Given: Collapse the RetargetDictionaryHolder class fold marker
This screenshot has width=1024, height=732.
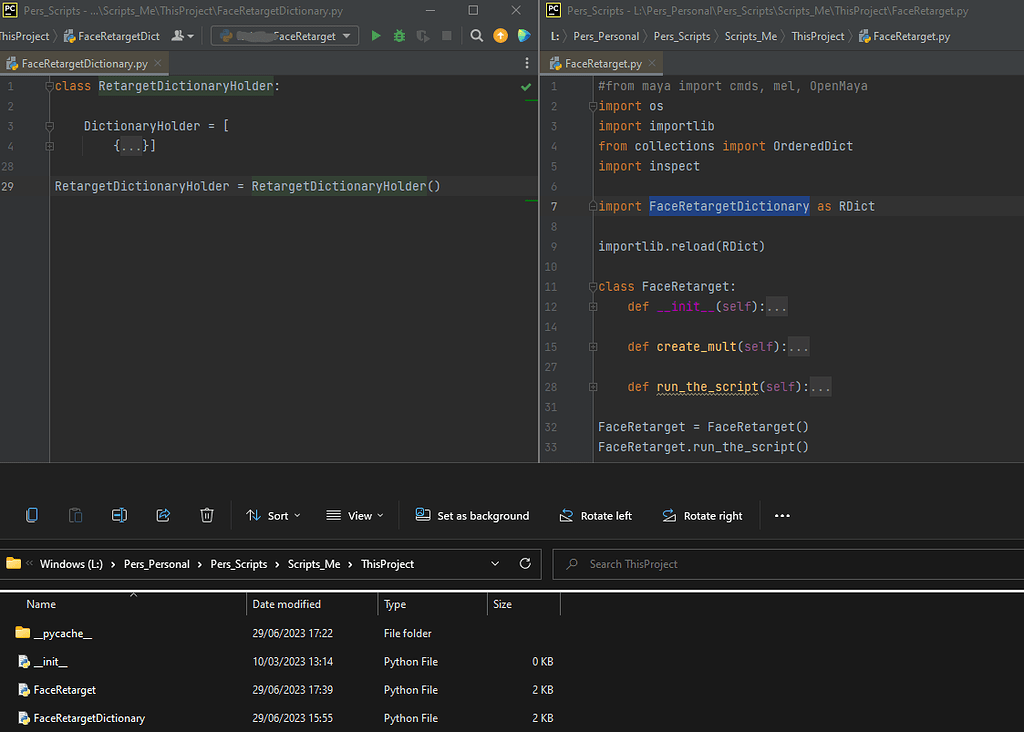Looking at the screenshot, I should [49, 87].
